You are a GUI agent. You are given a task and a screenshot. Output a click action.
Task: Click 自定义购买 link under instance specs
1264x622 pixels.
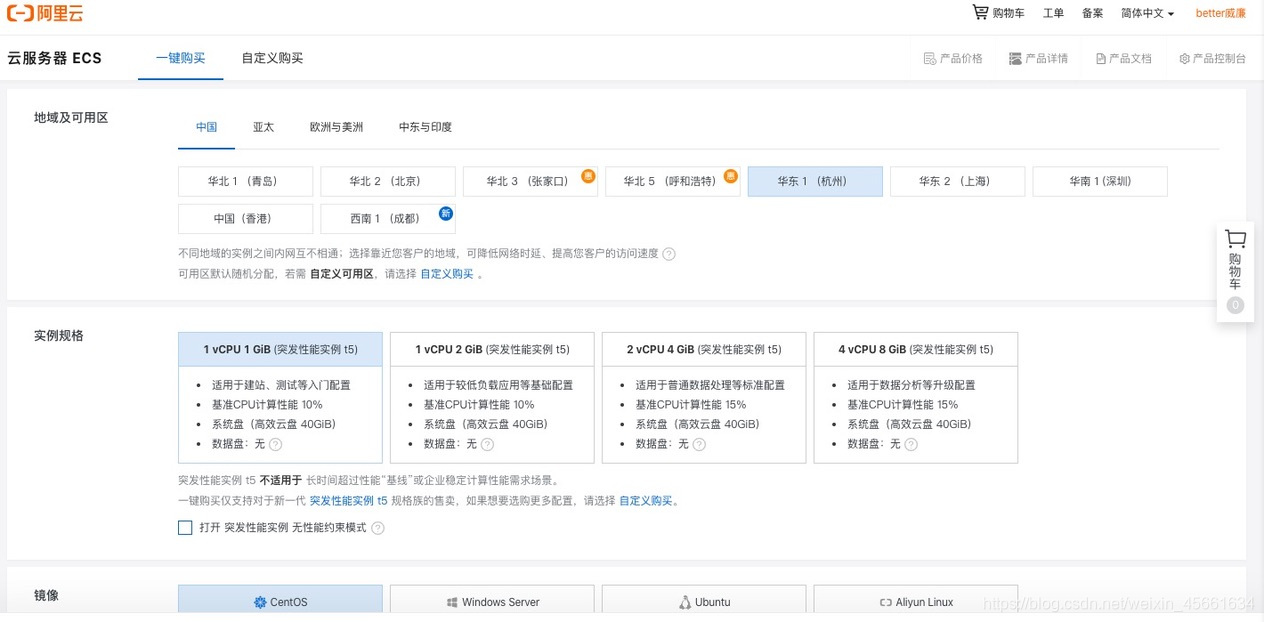click(x=645, y=501)
